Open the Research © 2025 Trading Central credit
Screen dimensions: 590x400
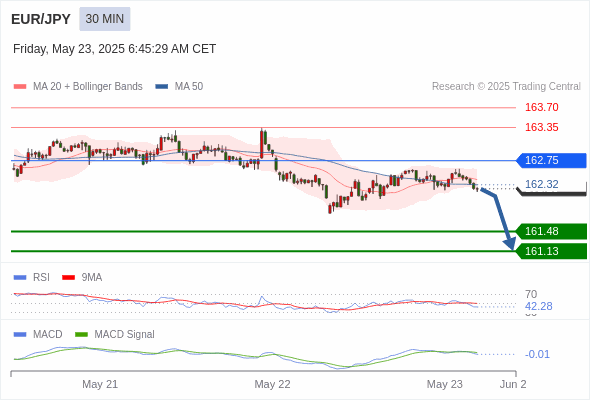tap(506, 87)
